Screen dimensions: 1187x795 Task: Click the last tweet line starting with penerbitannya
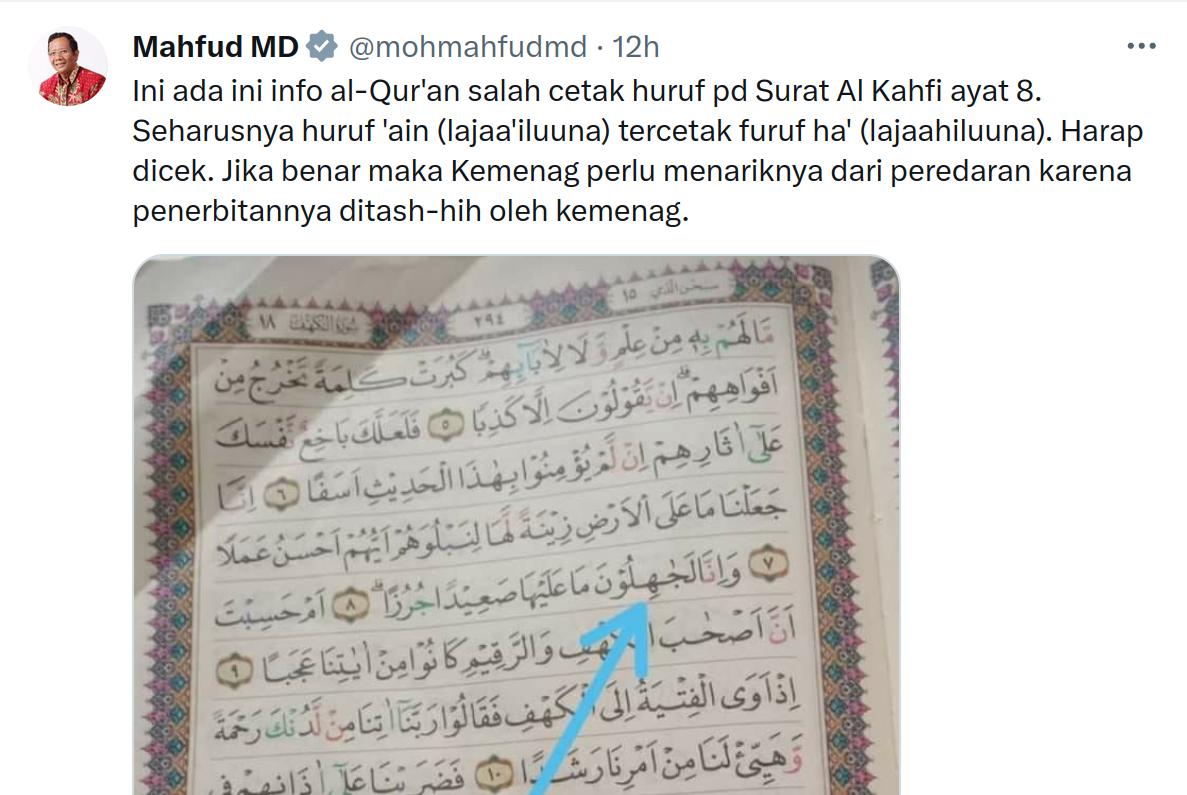(x=411, y=210)
